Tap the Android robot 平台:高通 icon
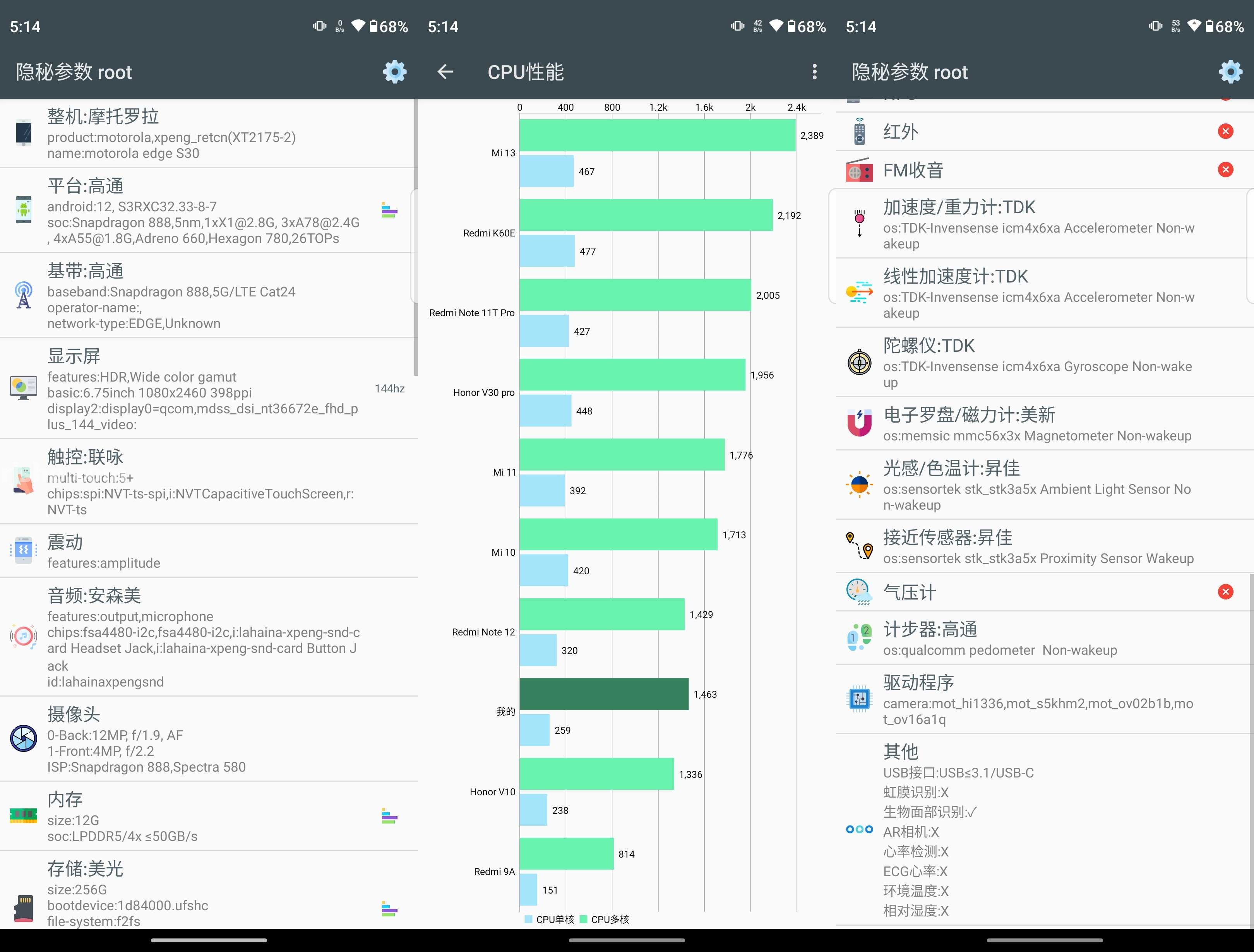Screen dimensions: 1254x952 tap(23, 210)
